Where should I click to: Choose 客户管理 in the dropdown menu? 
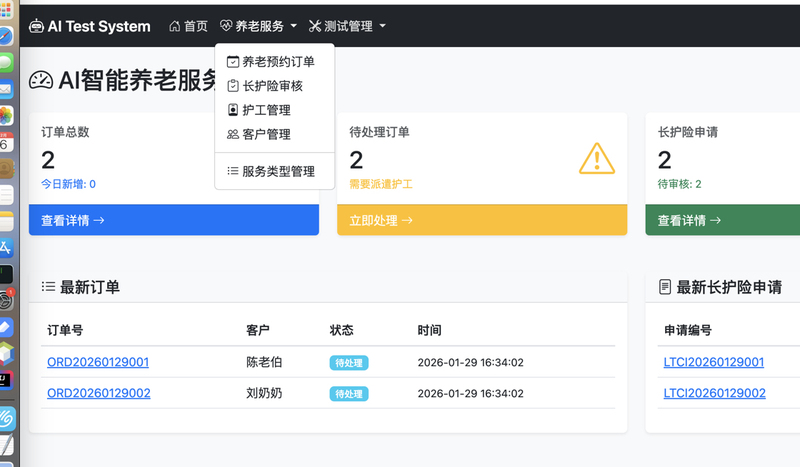pyautogui.click(x=274, y=134)
